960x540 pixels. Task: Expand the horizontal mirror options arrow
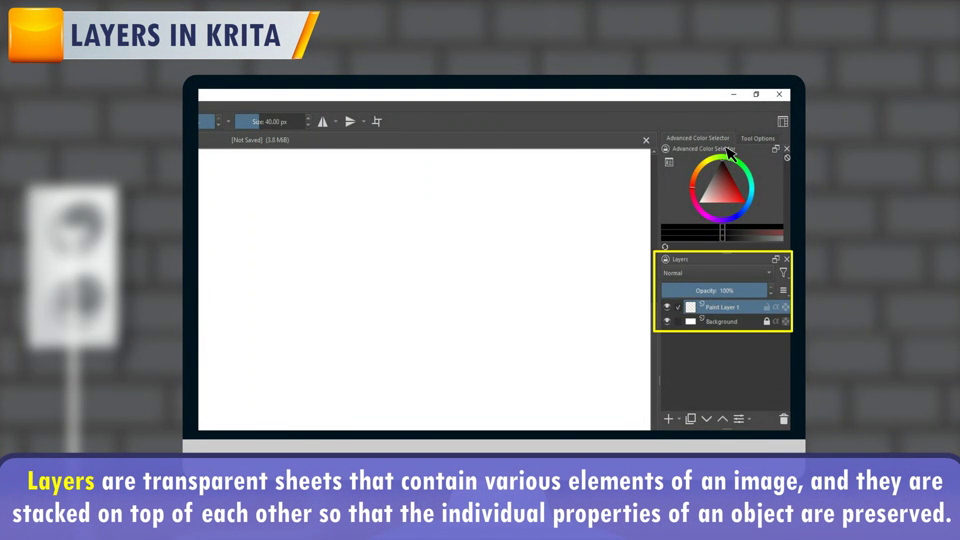(336, 121)
